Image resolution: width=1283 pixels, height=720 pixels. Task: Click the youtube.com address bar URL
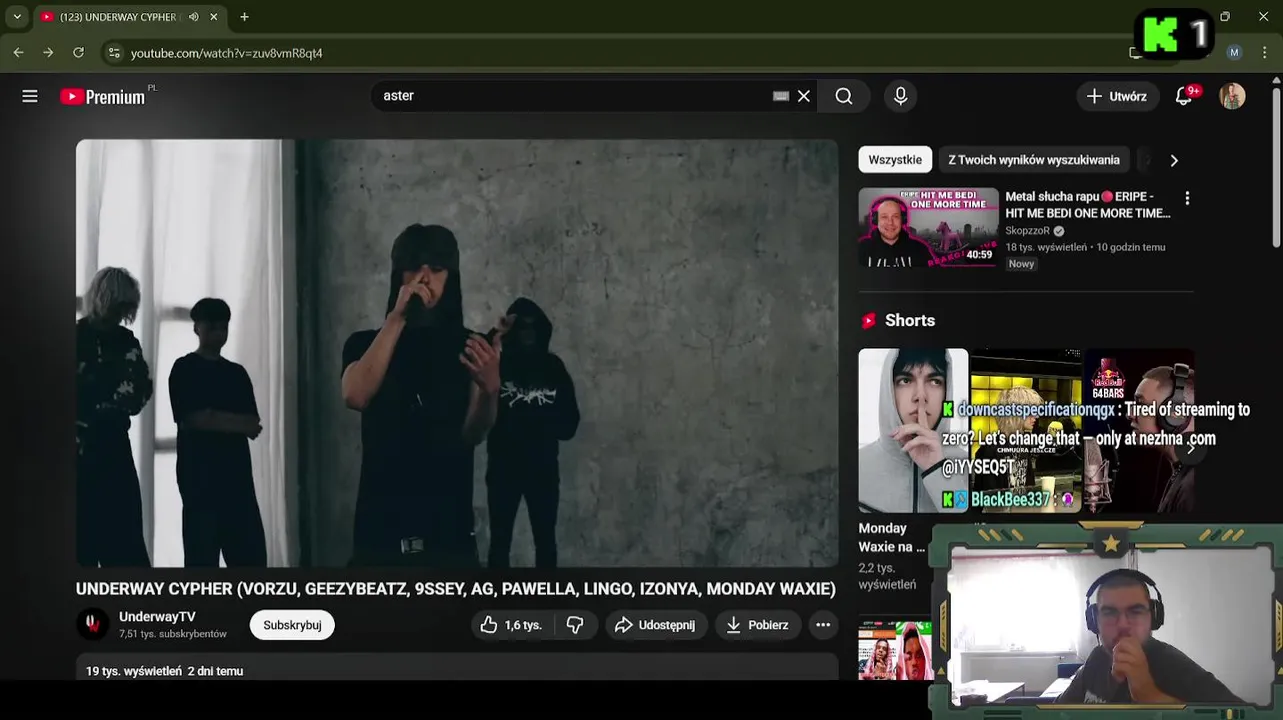[227, 53]
